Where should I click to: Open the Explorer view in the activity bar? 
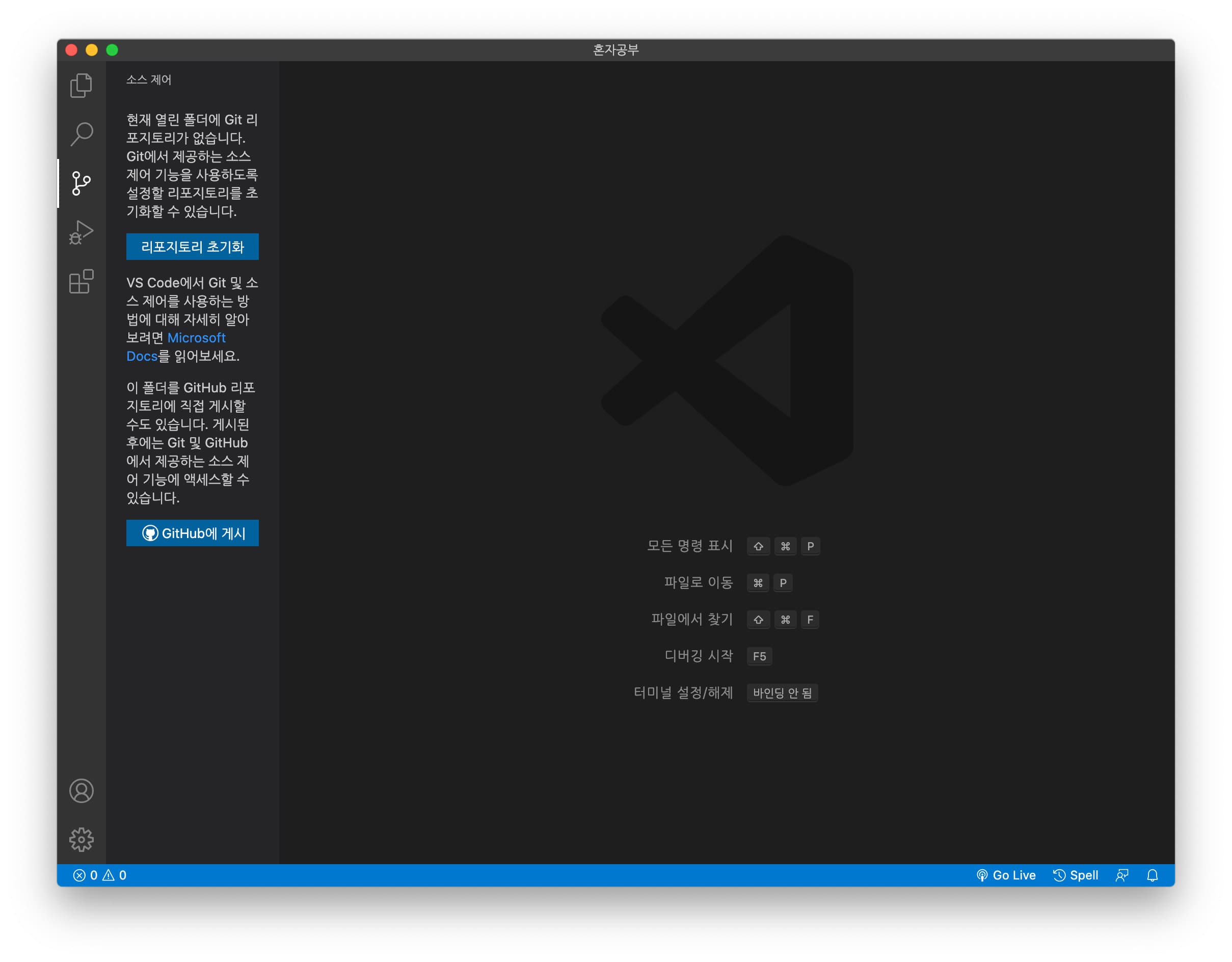[81, 85]
